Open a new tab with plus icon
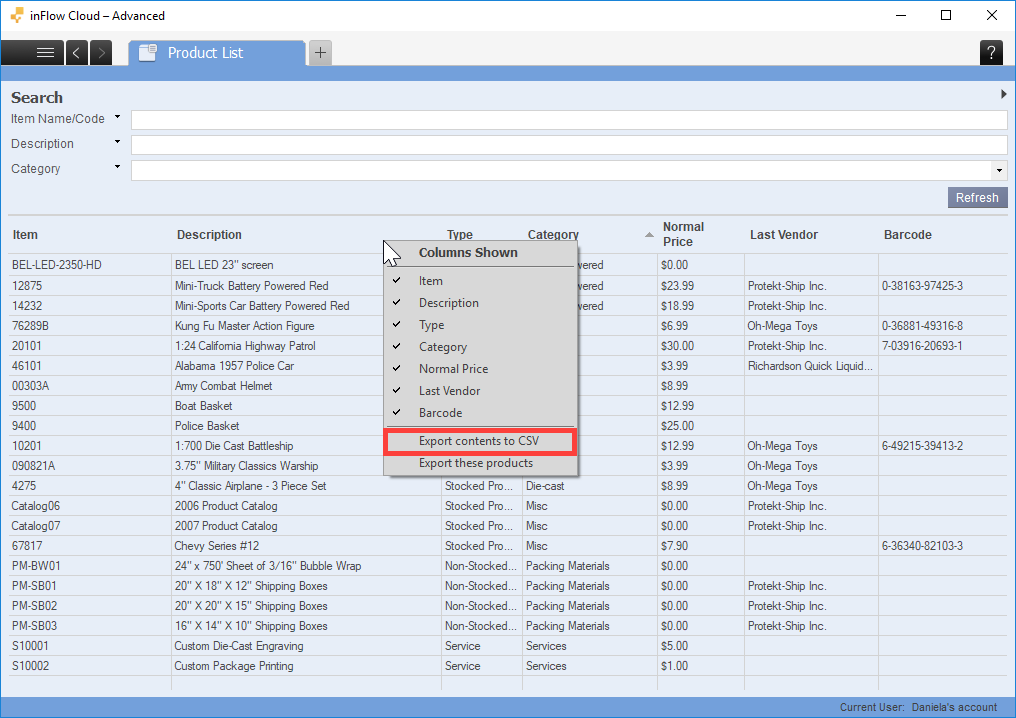 click(319, 53)
